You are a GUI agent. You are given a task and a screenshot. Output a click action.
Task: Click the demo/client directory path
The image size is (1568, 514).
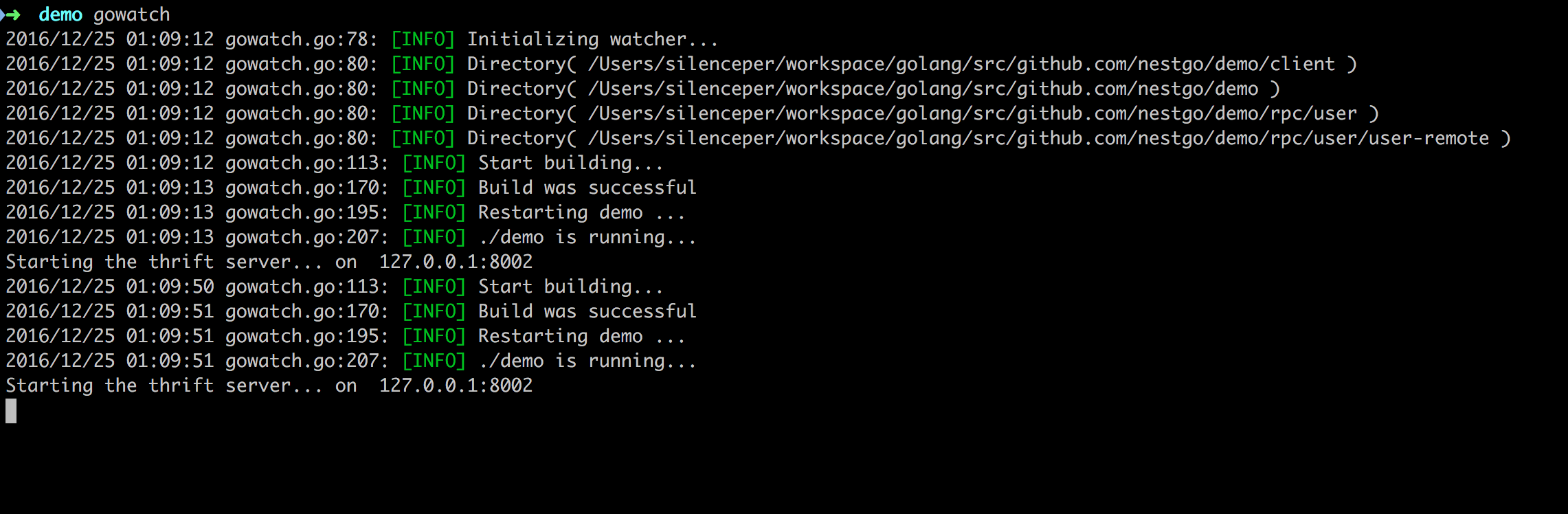point(961,64)
